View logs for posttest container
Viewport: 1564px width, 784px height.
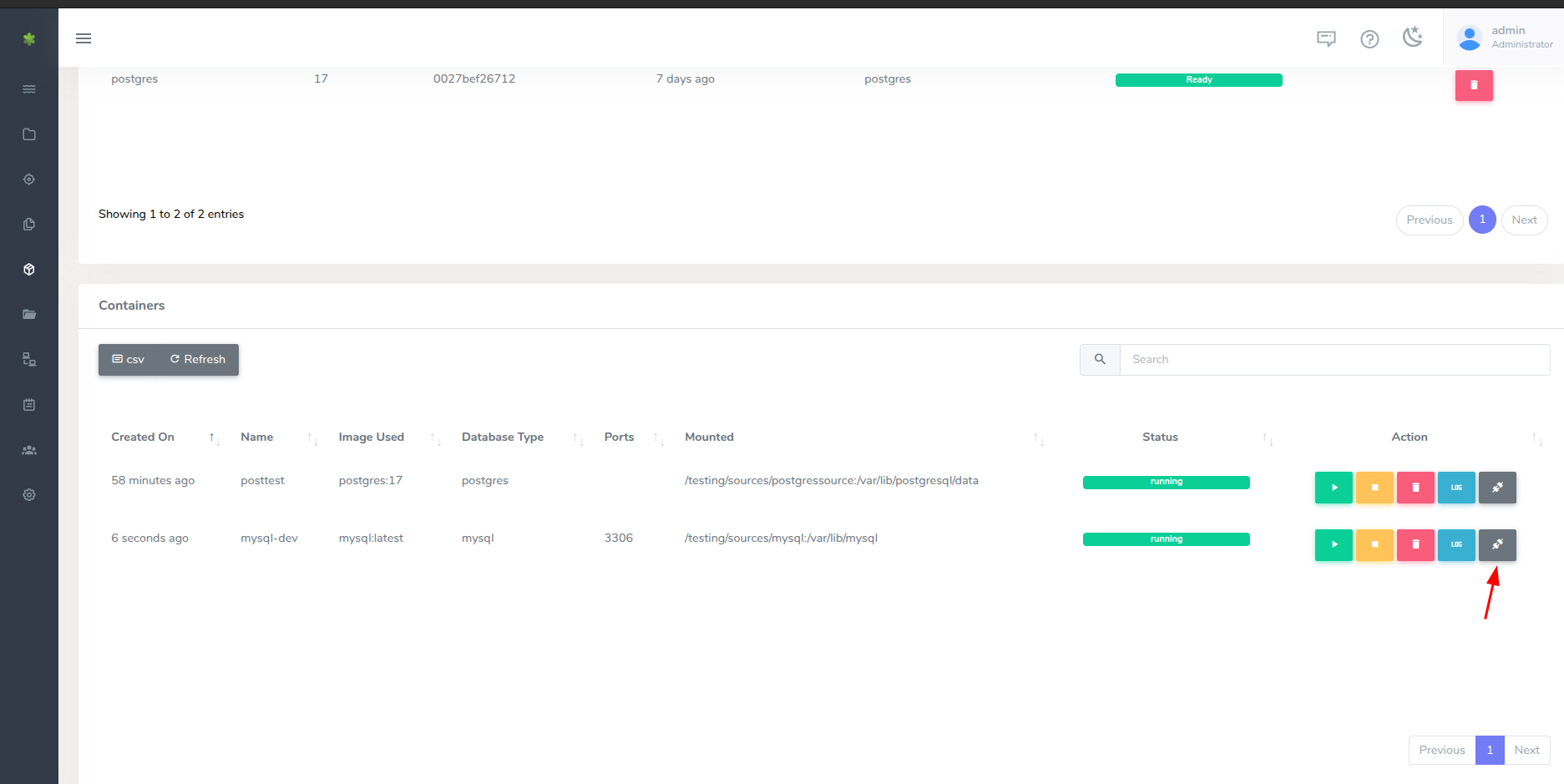(1456, 488)
